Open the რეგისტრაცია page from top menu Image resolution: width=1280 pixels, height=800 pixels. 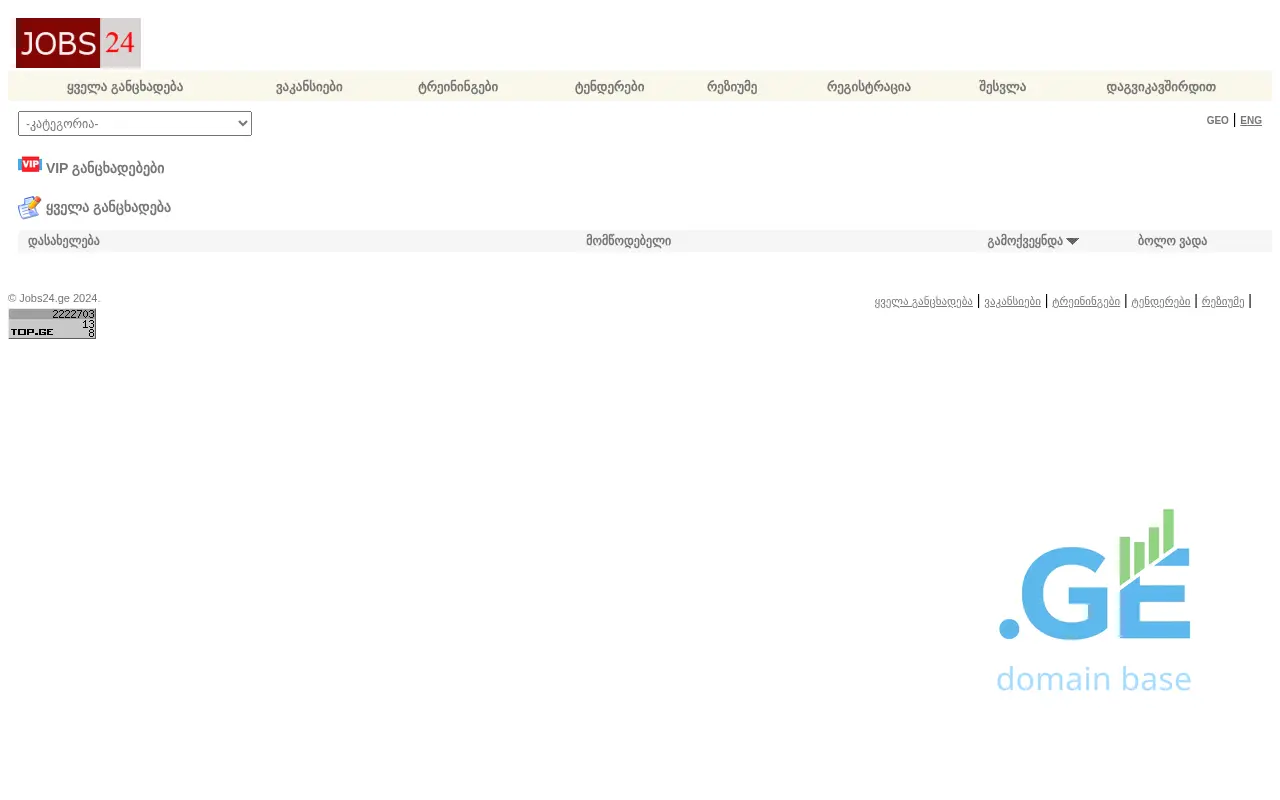[868, 87]
